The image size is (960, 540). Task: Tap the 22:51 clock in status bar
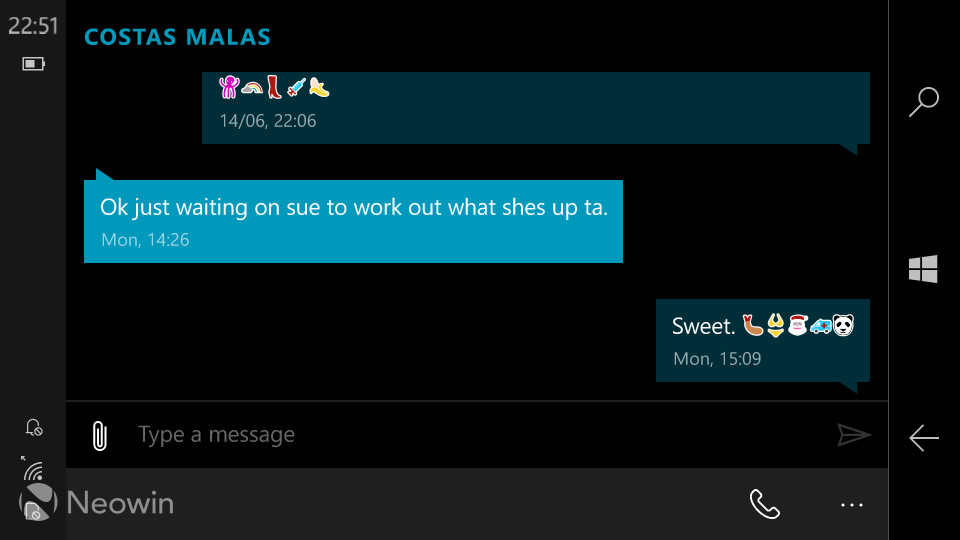(33, 26)
